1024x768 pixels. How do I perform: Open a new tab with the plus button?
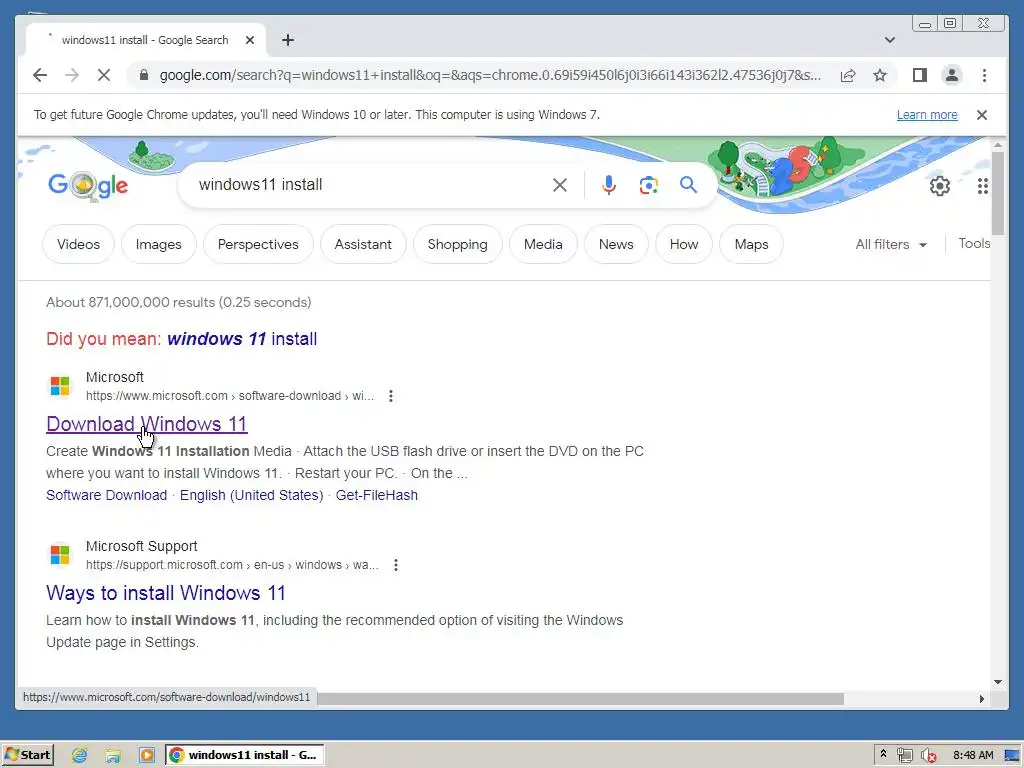287,40
